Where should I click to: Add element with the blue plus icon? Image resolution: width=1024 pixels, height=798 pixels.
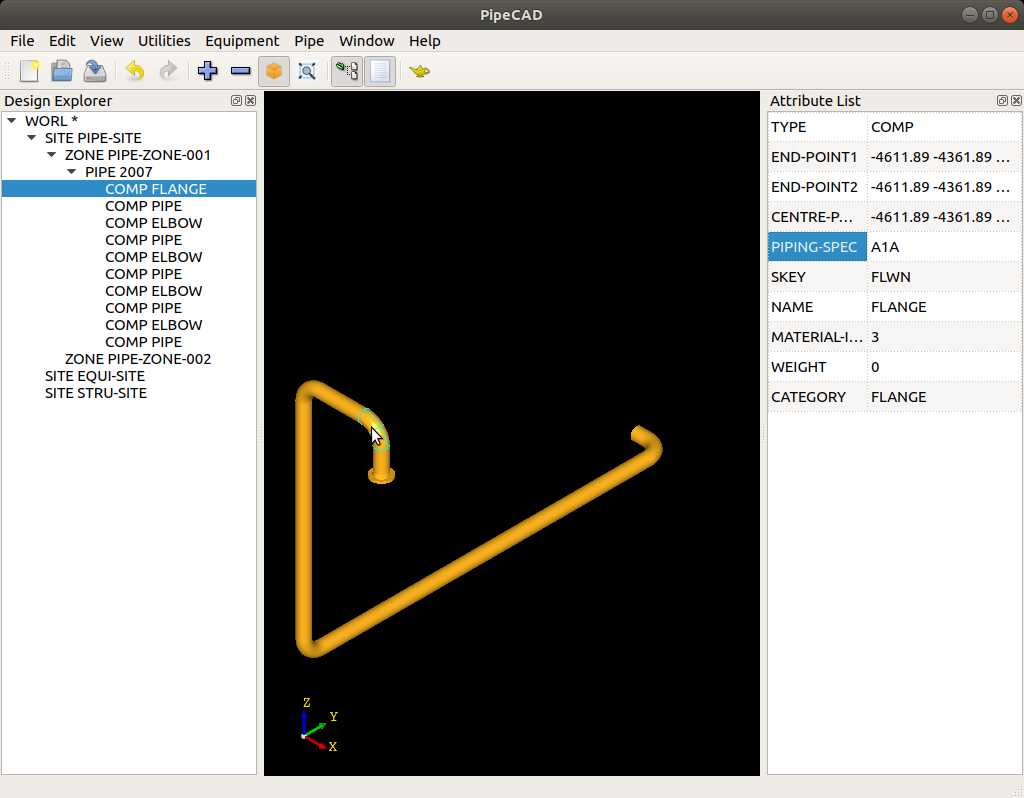pos(208,71)
